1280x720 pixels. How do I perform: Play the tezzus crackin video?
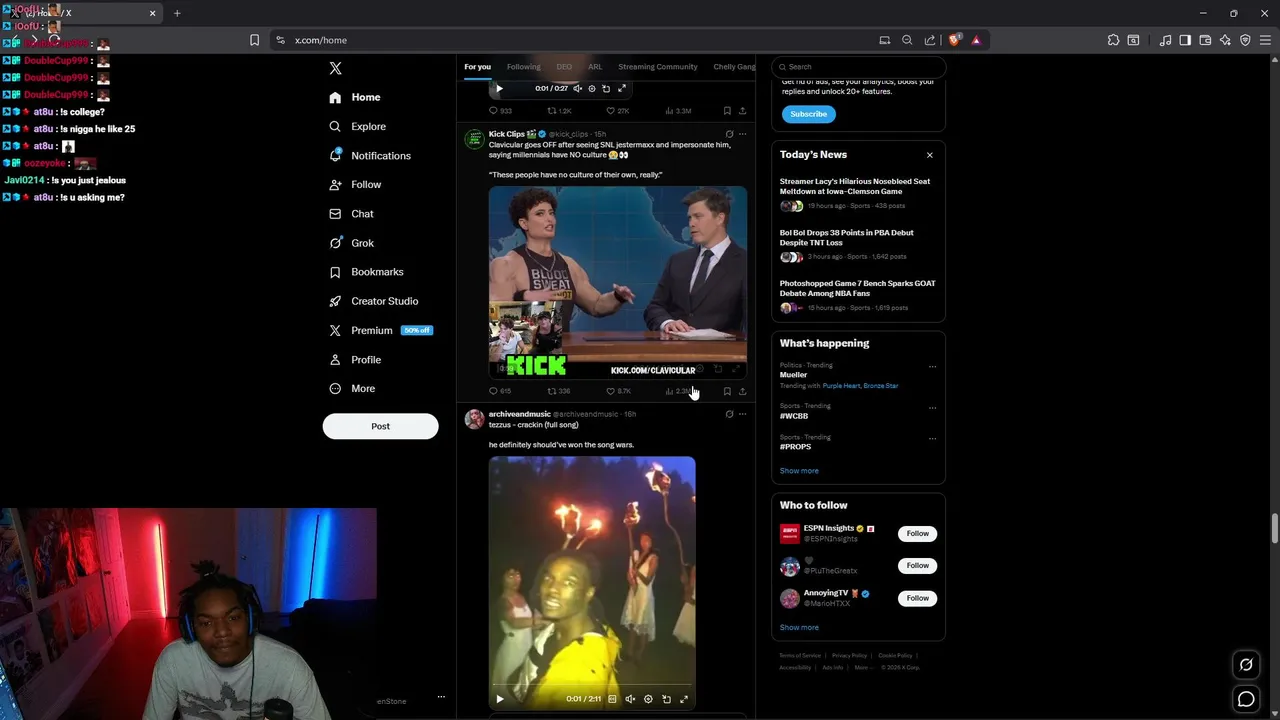point(500,699)
